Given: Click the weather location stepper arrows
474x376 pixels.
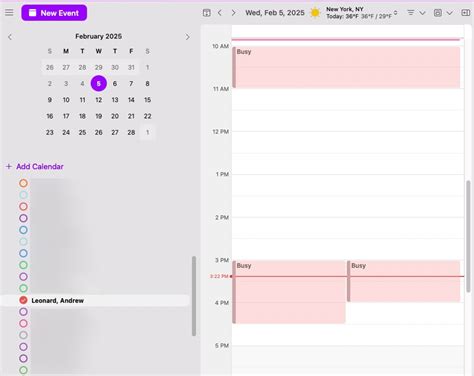Looking at the screenshot, I should click(x=395, y=13).
